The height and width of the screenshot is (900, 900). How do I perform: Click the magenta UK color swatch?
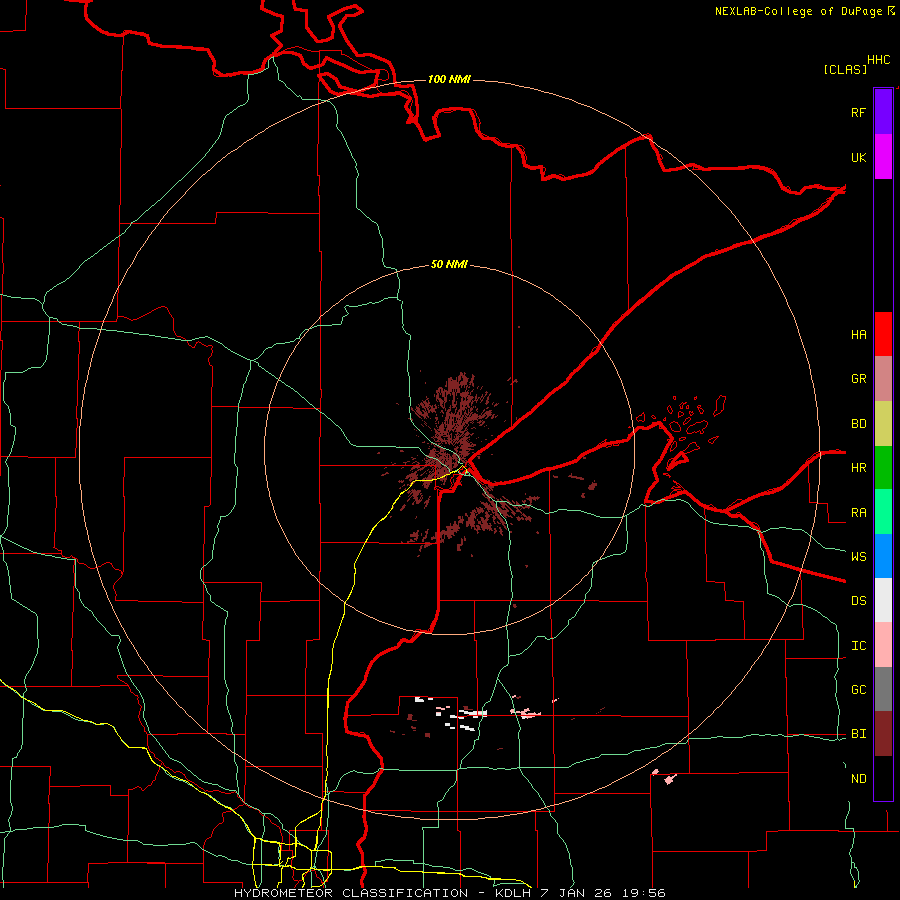coord(883,157)
